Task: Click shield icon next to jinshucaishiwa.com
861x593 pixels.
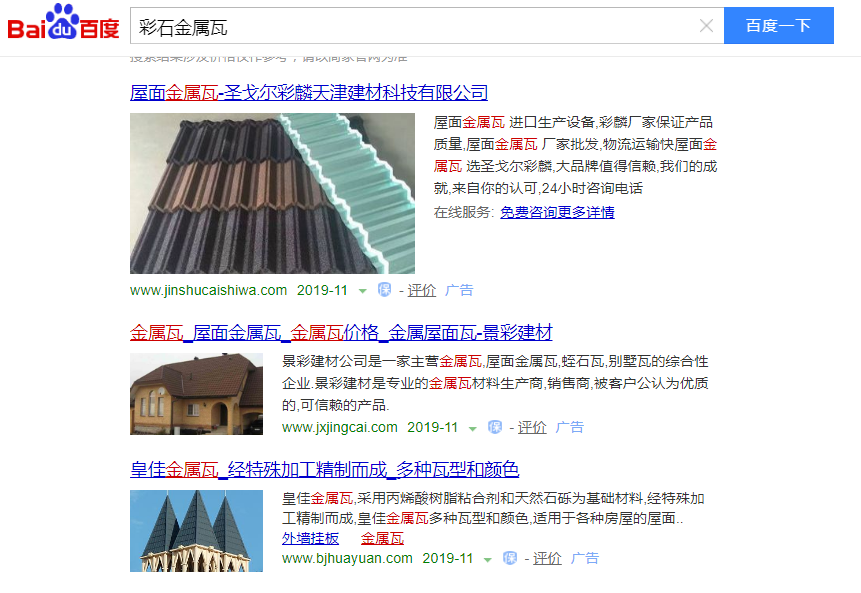Action: coord(384,289)
